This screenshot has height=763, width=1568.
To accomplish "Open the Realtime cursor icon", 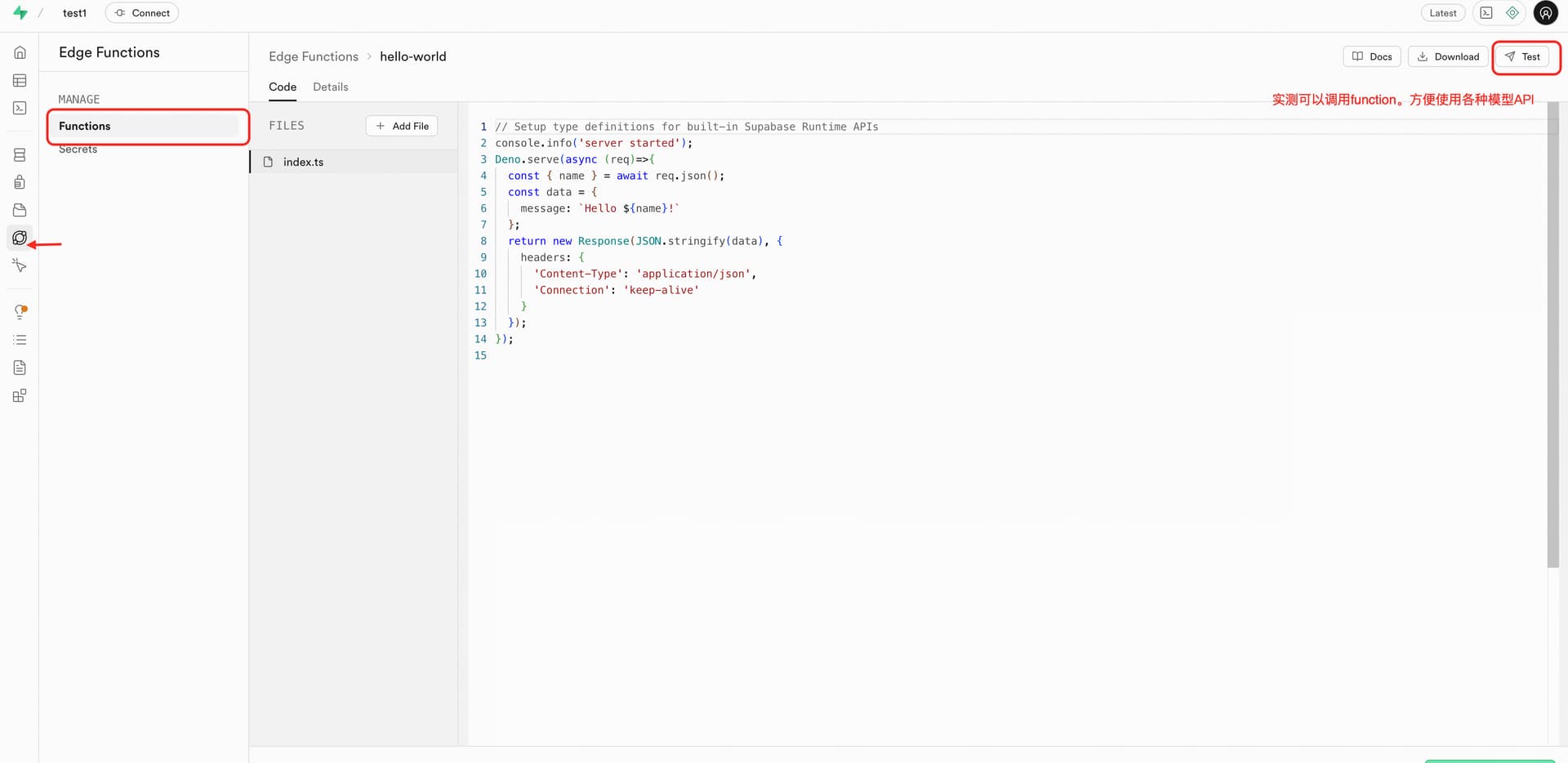I will [x=20, y=265].
